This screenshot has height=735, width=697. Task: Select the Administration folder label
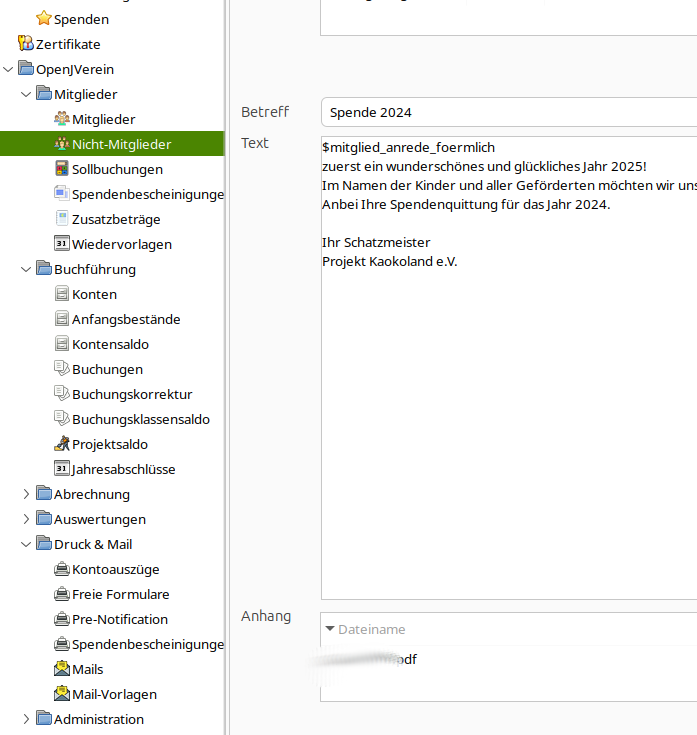[x=99, y=719]
